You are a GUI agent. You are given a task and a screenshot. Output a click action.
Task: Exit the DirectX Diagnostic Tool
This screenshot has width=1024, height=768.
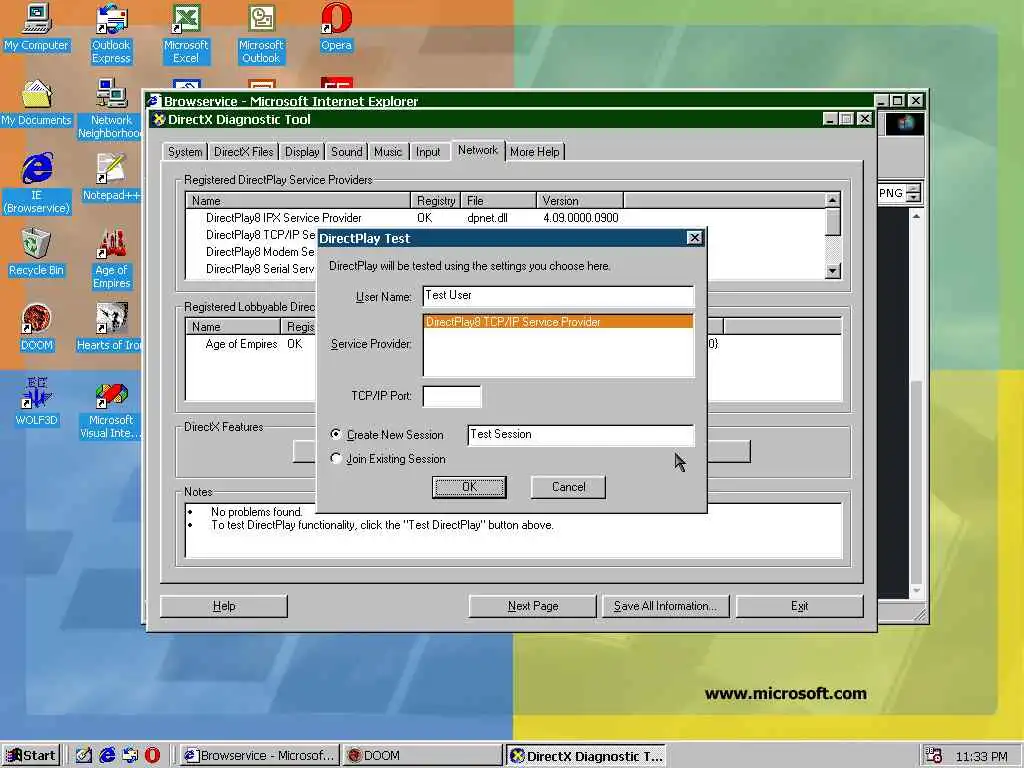[799, 606]
